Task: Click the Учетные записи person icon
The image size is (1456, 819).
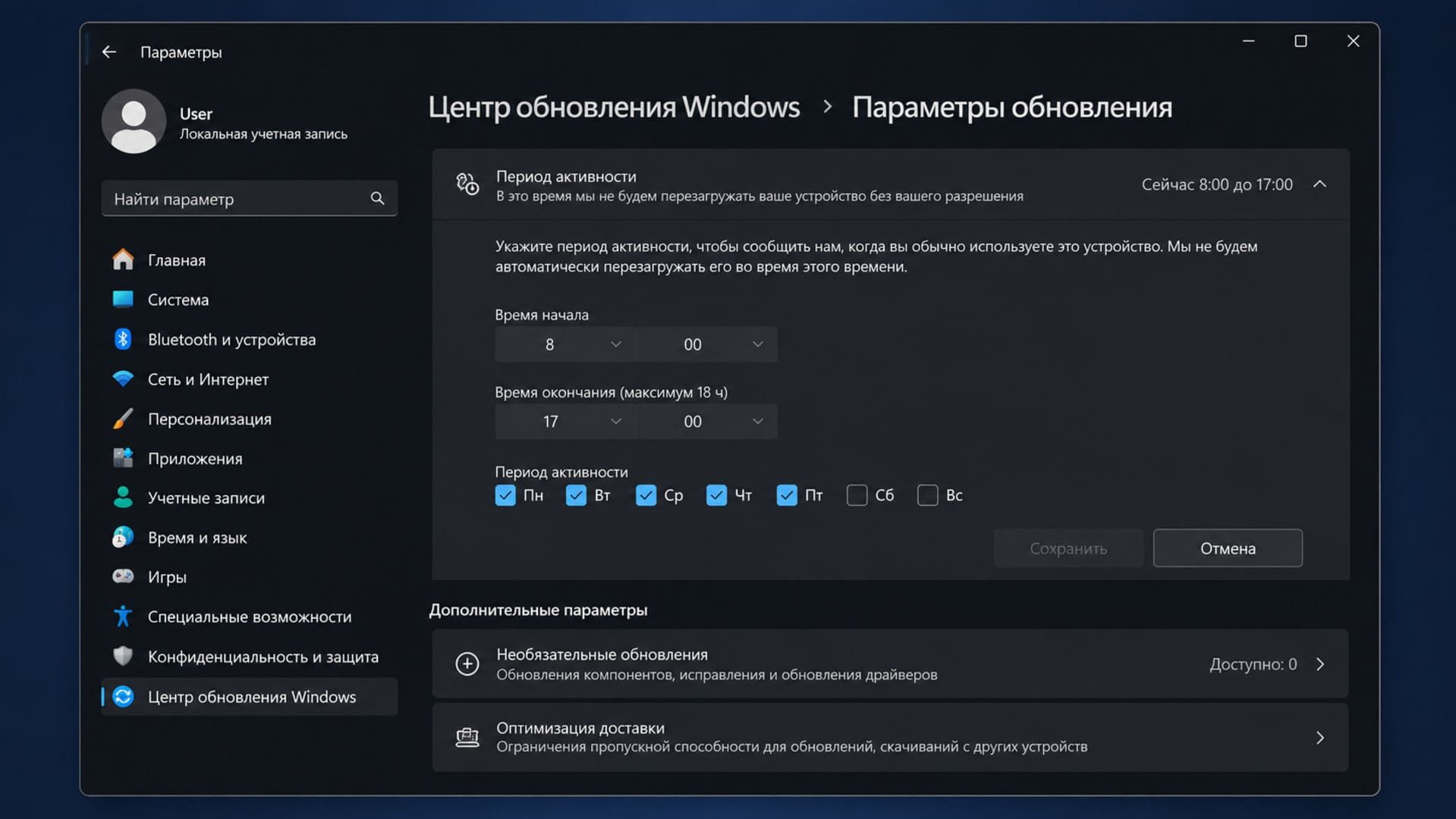Action: click(123, 497)
